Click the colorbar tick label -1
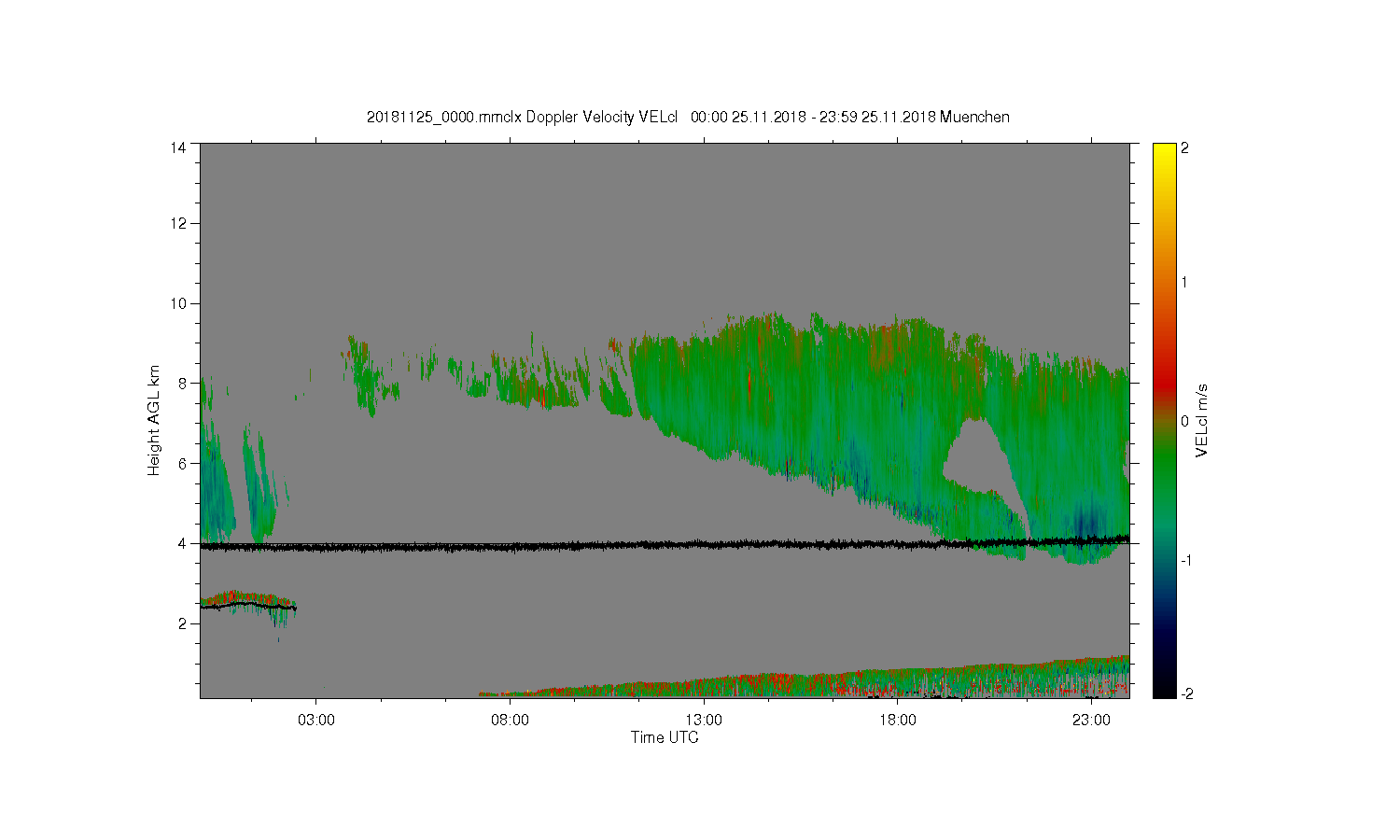The width and height of the screenshot is (1400, 840). [x=1185, y=560]
